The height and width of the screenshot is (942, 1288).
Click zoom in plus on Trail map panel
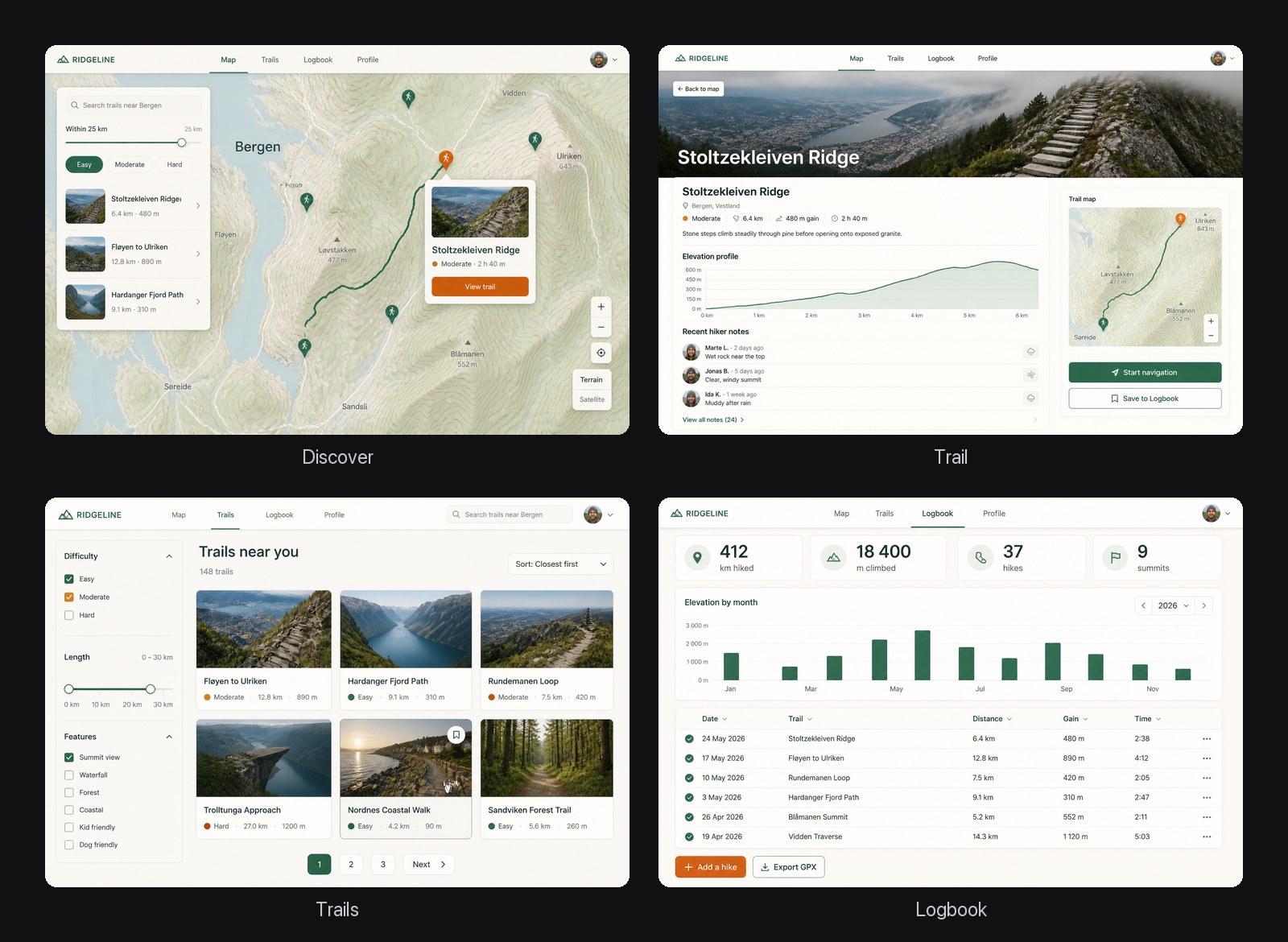tap(1211, 321)
